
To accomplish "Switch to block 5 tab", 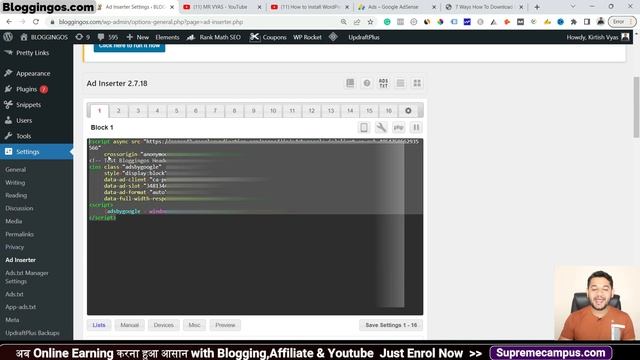I will pyautogui.click(x=176, y=111).
